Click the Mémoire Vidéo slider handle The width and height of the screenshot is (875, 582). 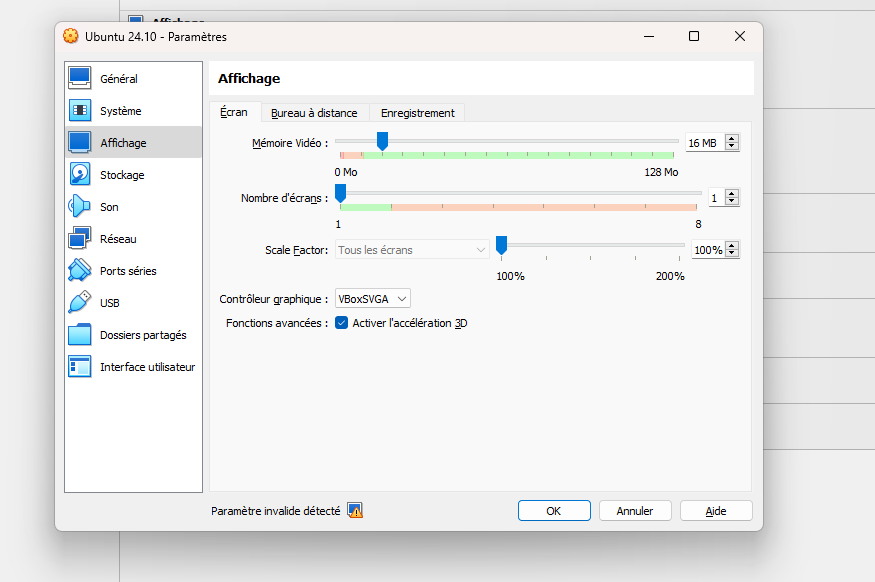pos(382,141)
